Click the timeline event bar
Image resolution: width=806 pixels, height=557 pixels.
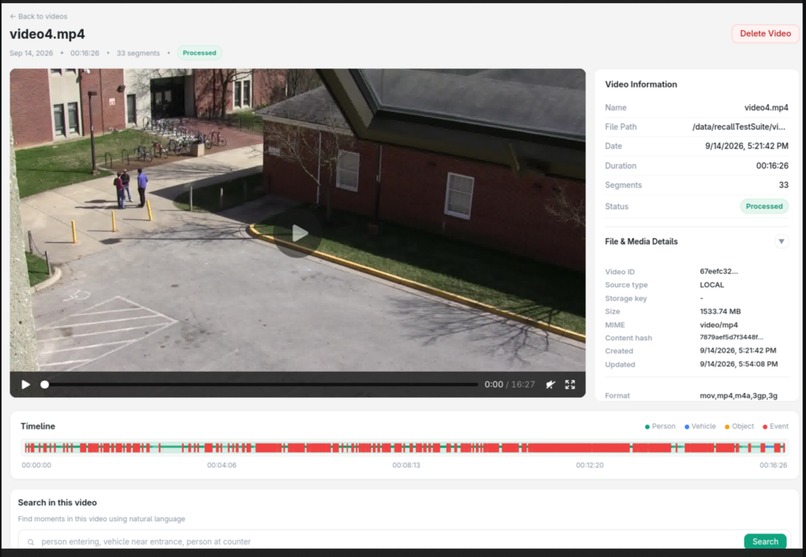[x=405, y=448]
